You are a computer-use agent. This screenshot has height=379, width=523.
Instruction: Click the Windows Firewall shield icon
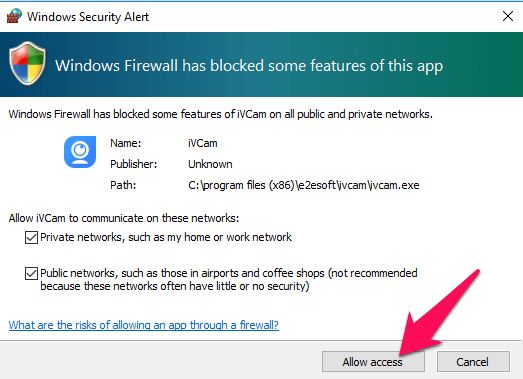pos(27,63)
